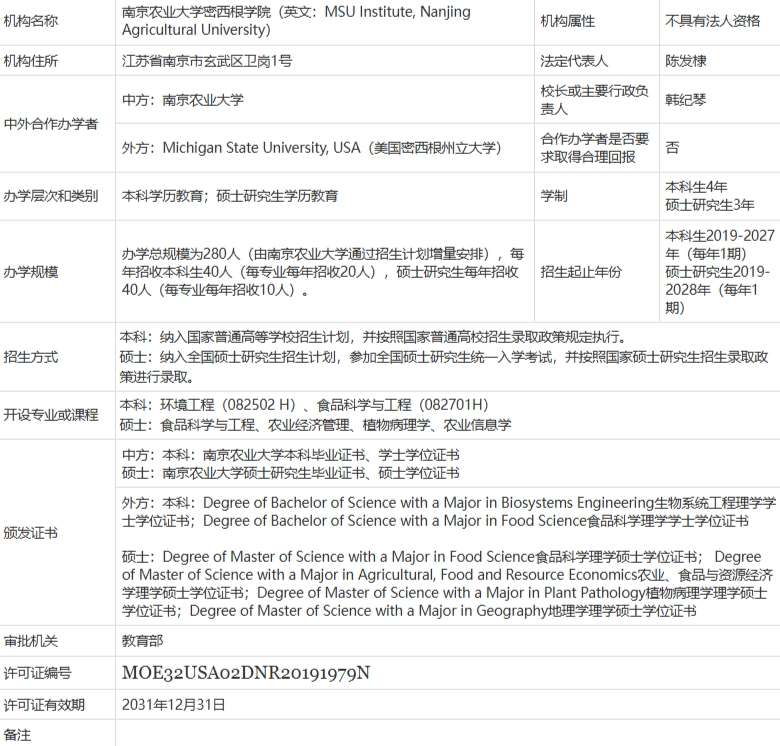Screen dimensions: 780x746
Task: Click the line 中方：本科：南京农业大学本科毕业证书
Action: [291, 455]
